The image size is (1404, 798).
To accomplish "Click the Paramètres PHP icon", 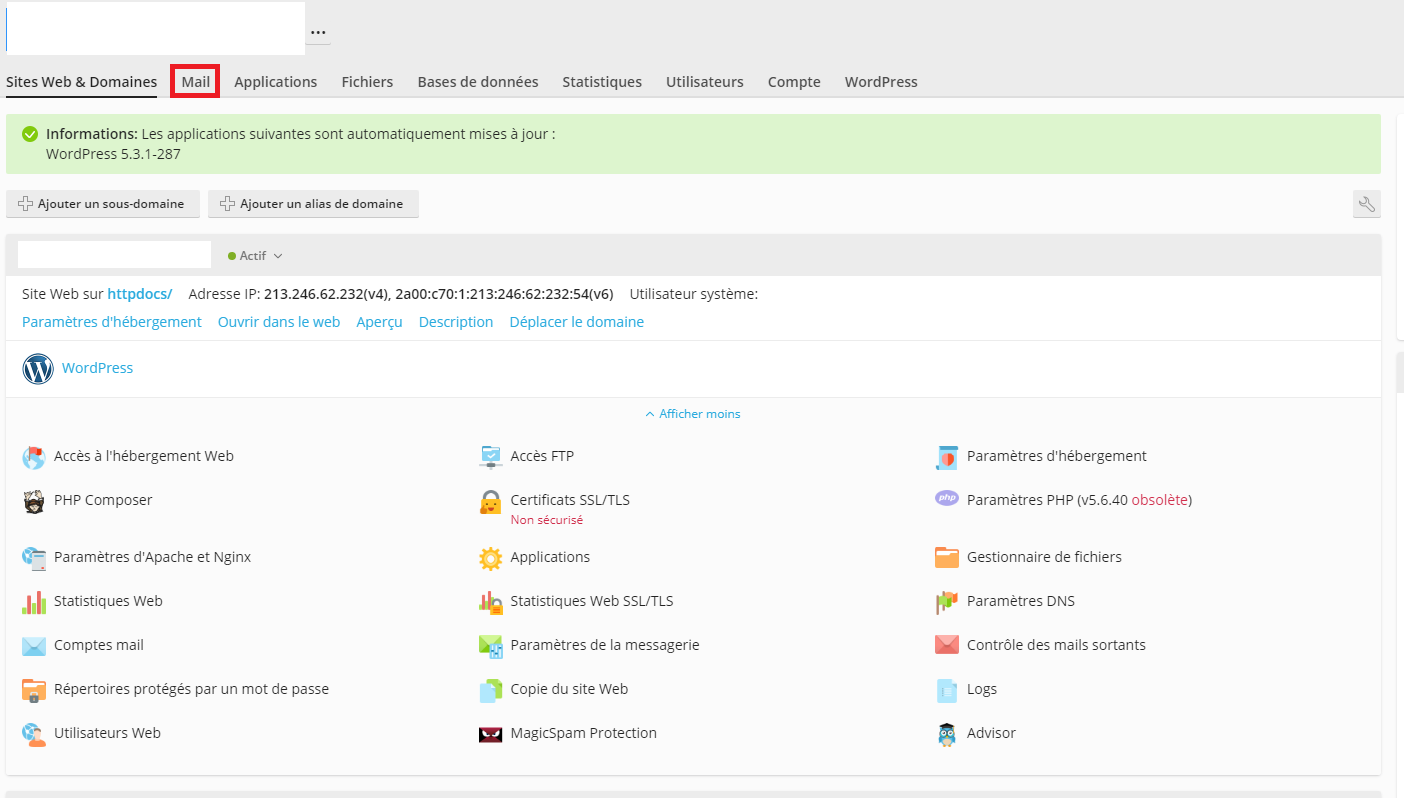I will pos(947,498).
